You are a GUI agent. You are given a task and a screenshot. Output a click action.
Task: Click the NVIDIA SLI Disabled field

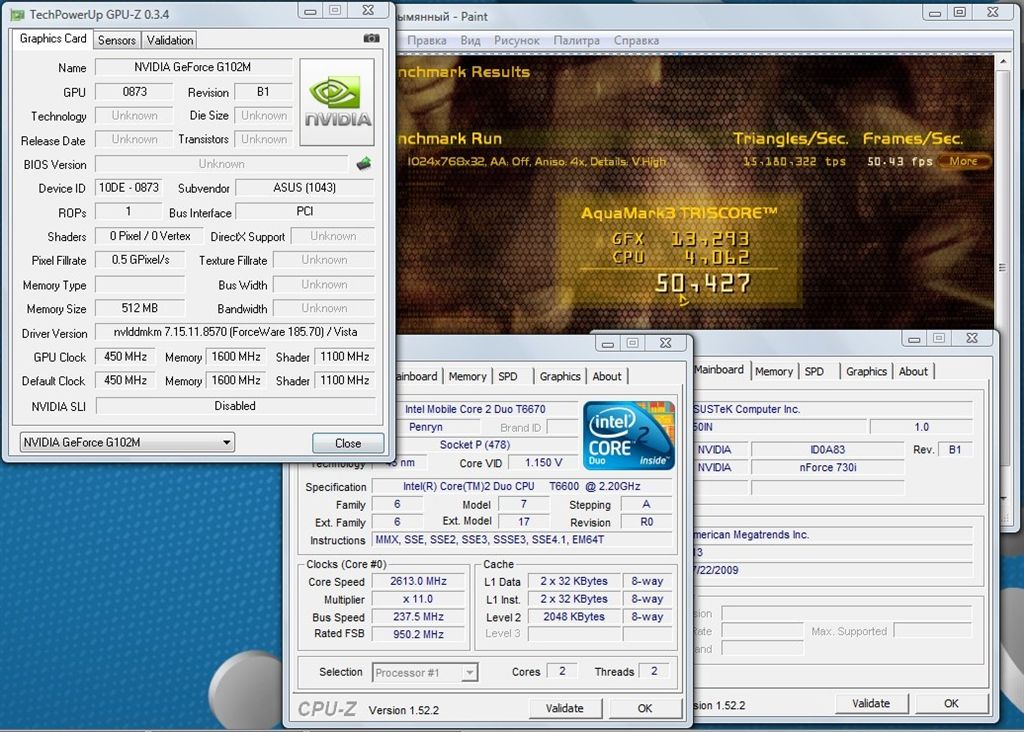point(235,406)
